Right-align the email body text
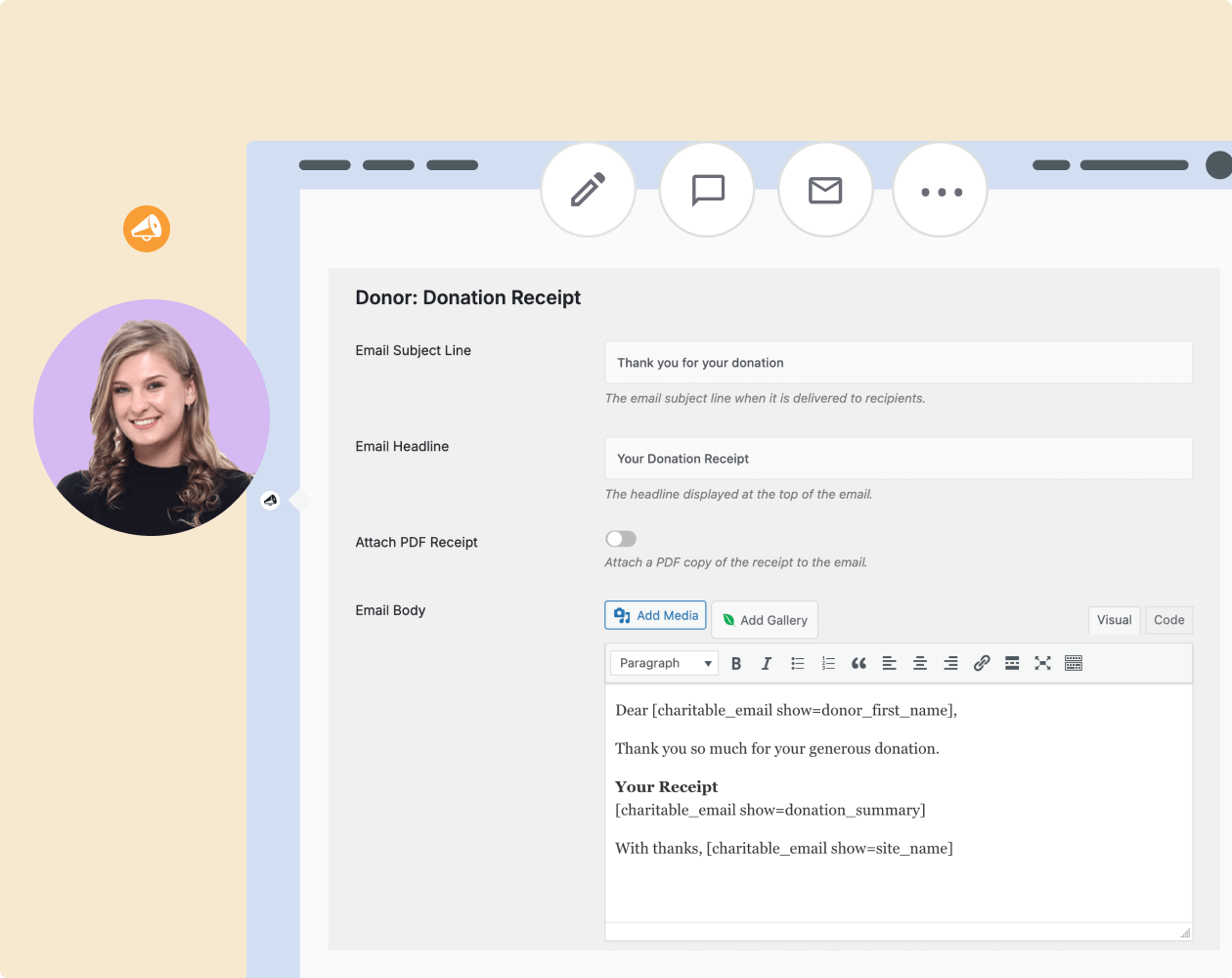 pos(949,663)
